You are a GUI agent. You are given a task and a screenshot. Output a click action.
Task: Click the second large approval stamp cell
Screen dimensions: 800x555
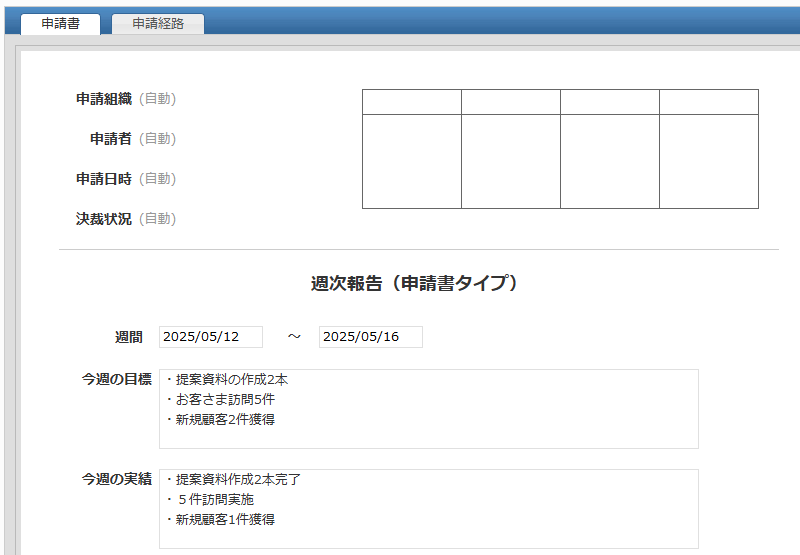point(510,161)
